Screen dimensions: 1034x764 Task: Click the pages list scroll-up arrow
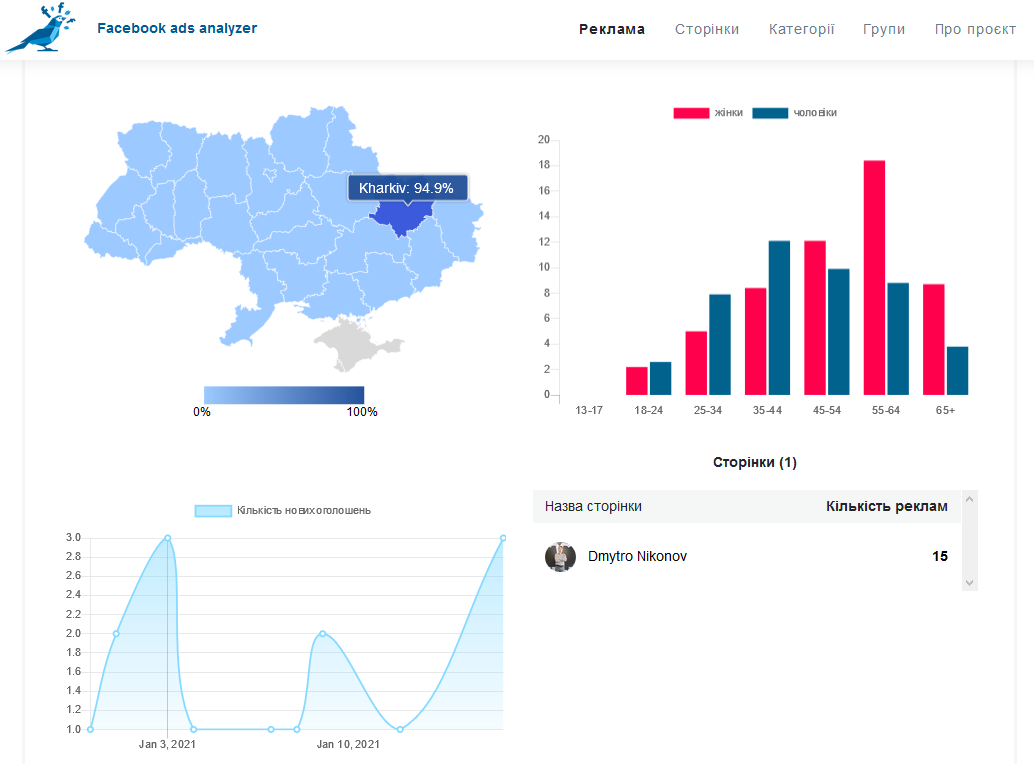coord(969,499)
